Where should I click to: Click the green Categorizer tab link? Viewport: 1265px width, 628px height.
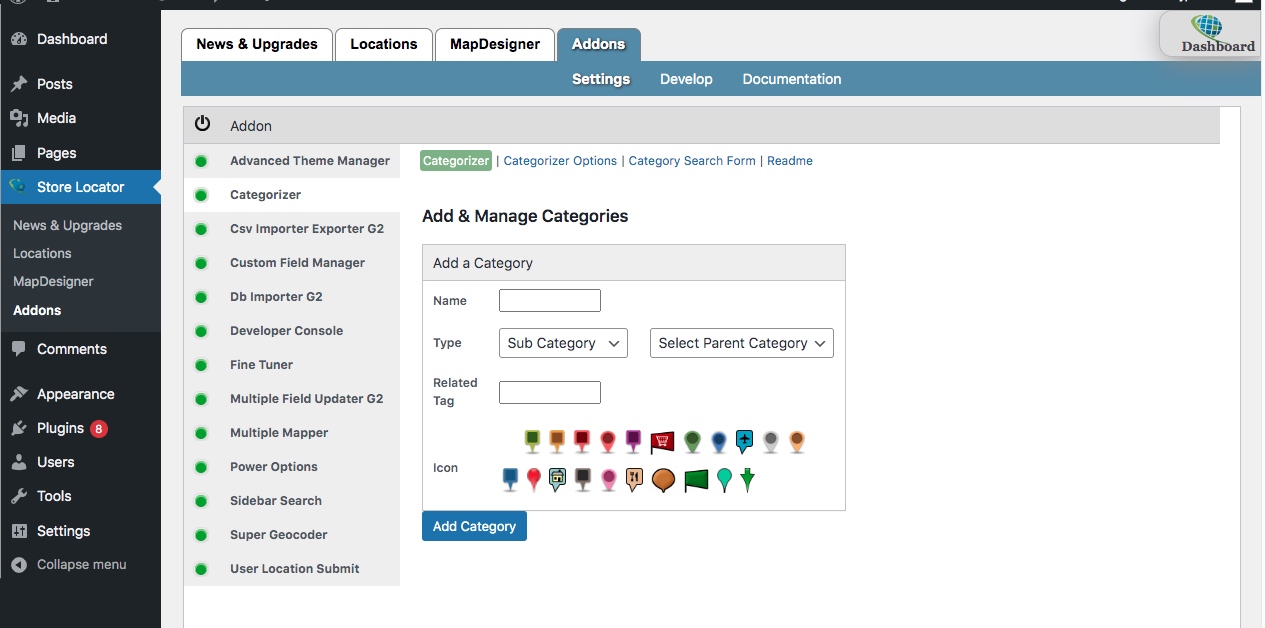click(456, 161)
